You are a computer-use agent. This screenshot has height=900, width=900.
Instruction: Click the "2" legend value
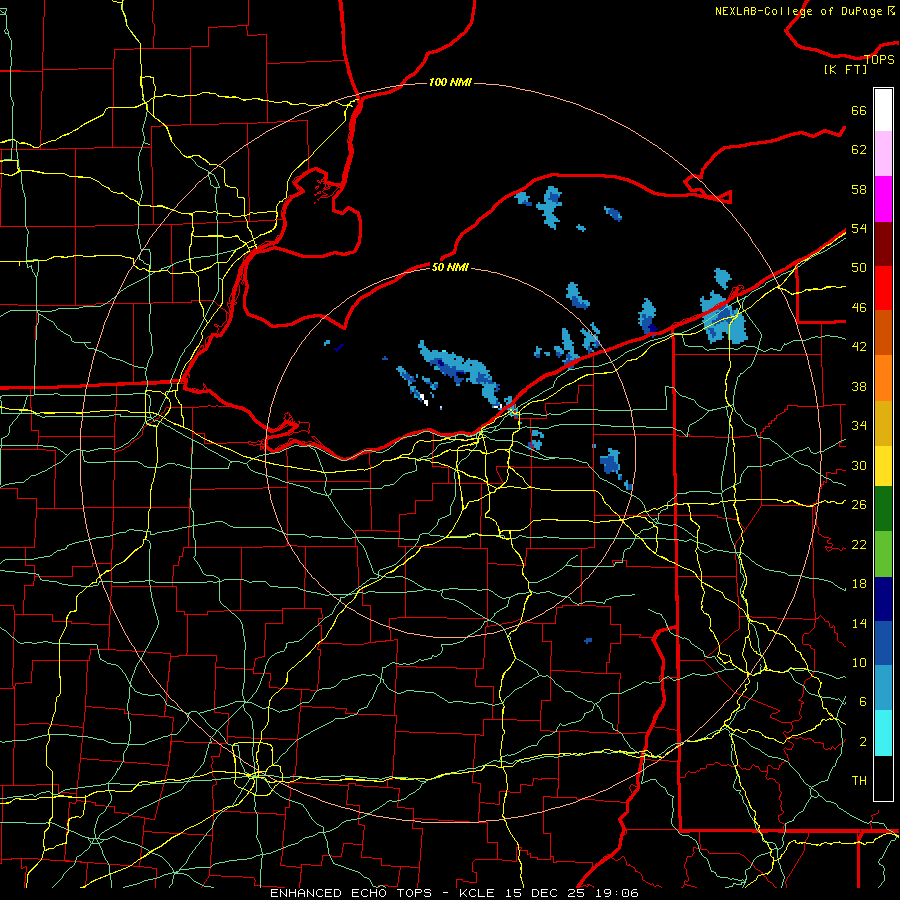point(863,742)
